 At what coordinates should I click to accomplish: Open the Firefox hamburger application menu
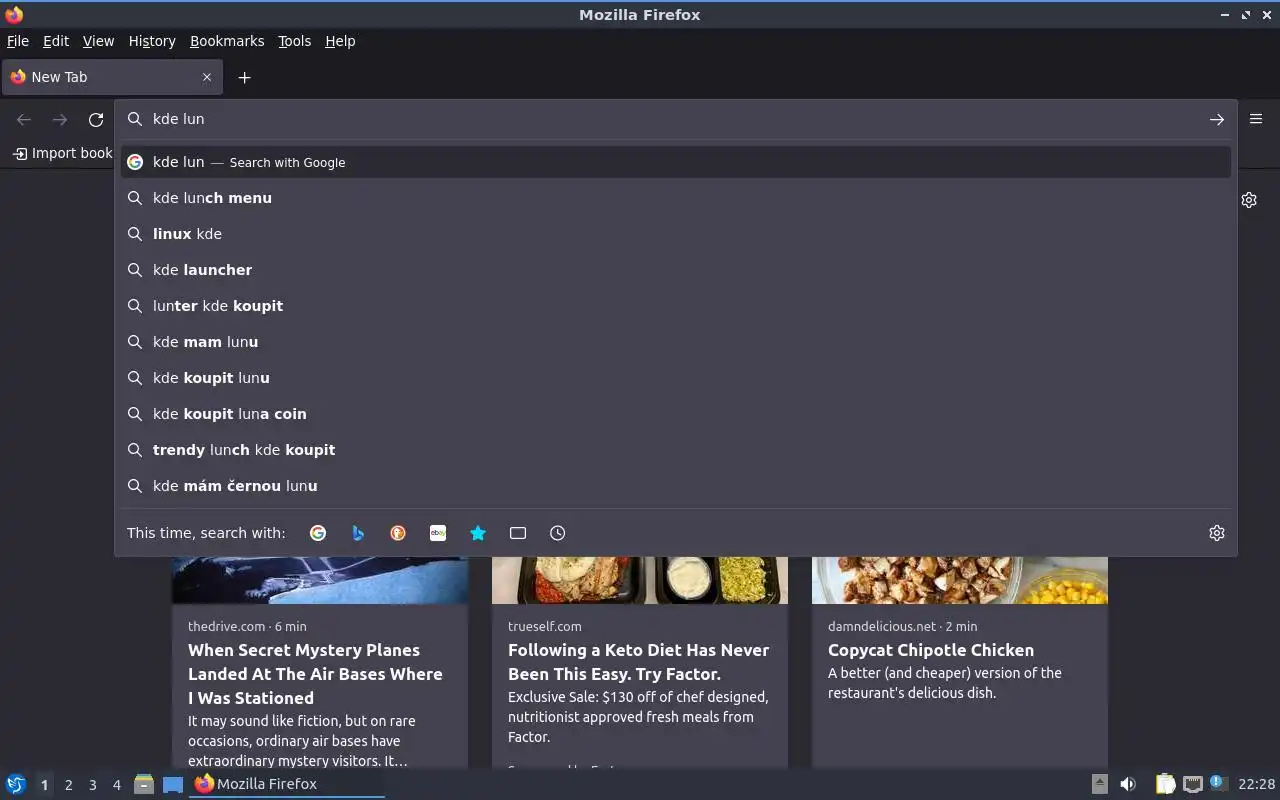1256,119
